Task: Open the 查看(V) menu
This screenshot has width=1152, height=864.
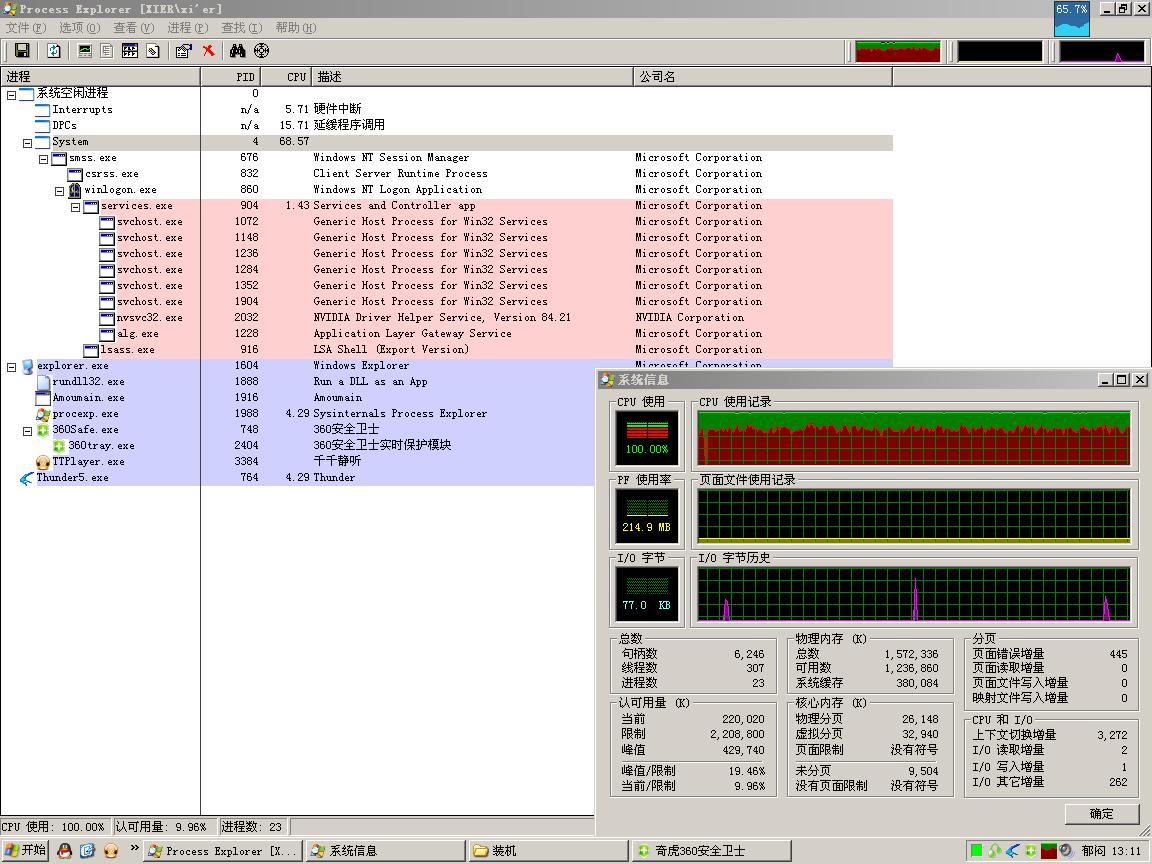Action: coord(133,28)
